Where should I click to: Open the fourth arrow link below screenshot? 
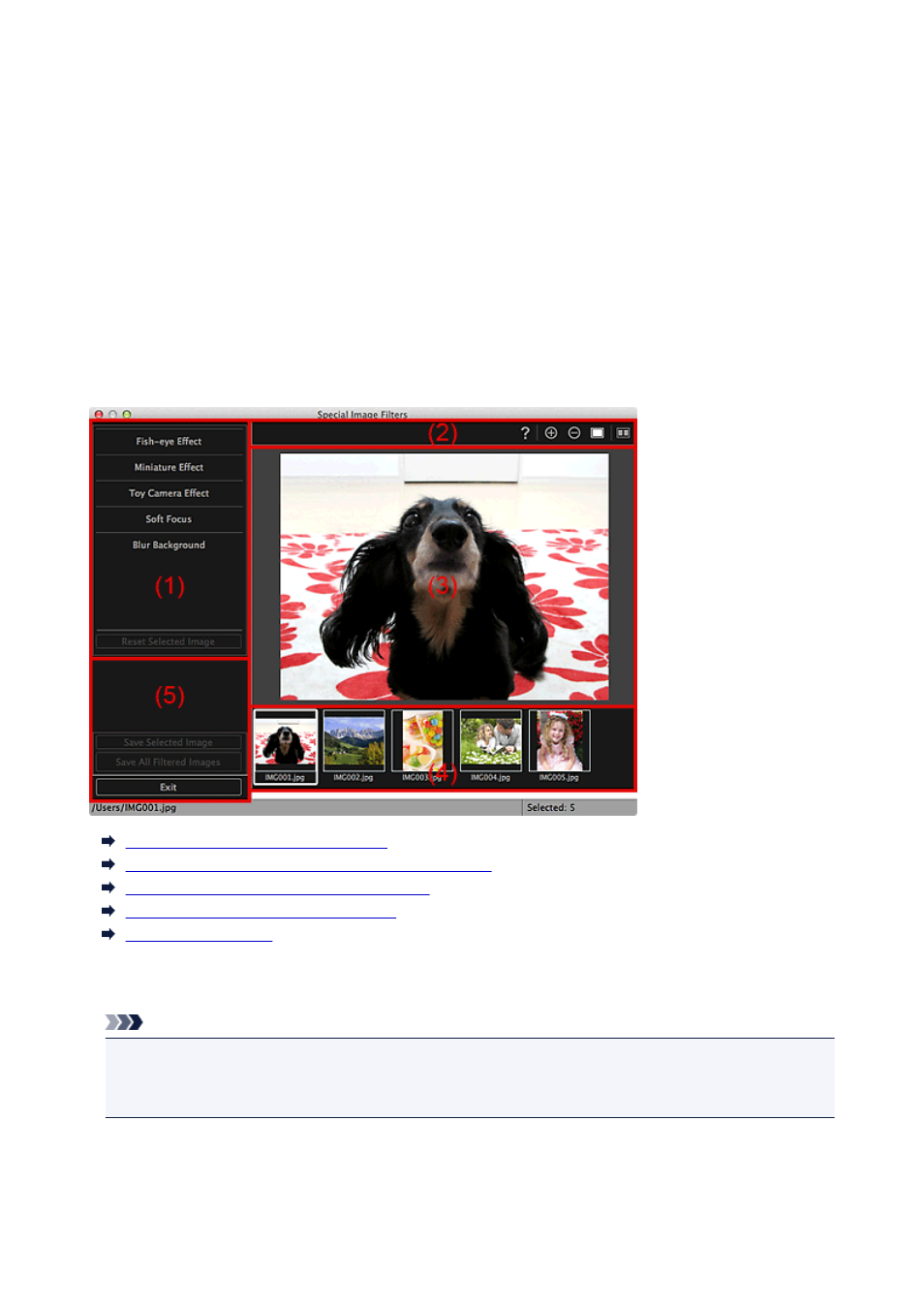pos(261,912)
